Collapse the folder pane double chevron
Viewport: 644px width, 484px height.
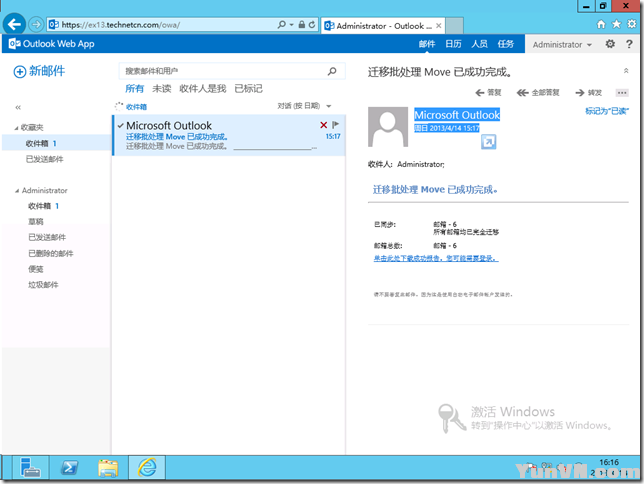coord(18,108)
